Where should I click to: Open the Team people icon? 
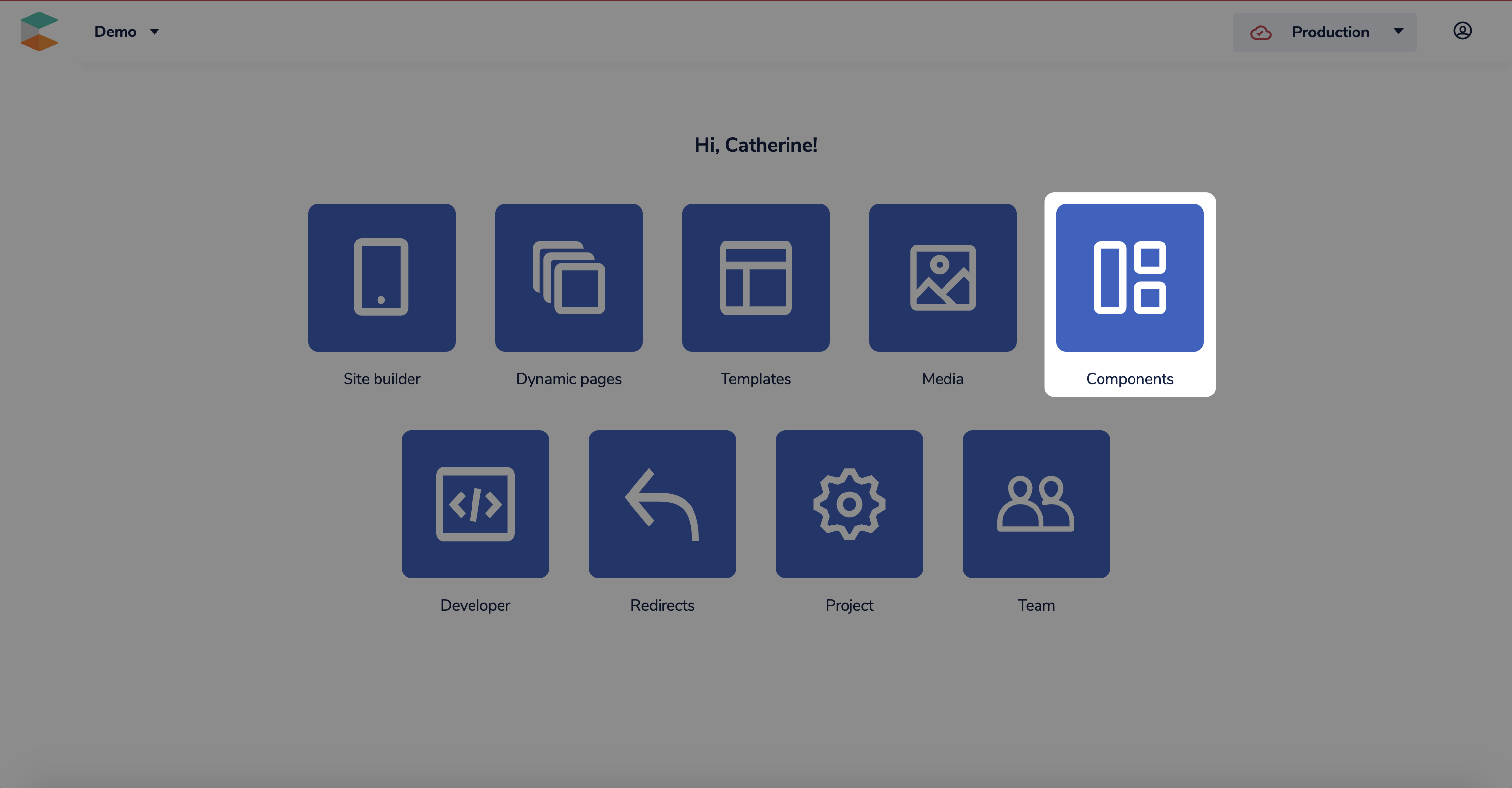coord(1036,504)
